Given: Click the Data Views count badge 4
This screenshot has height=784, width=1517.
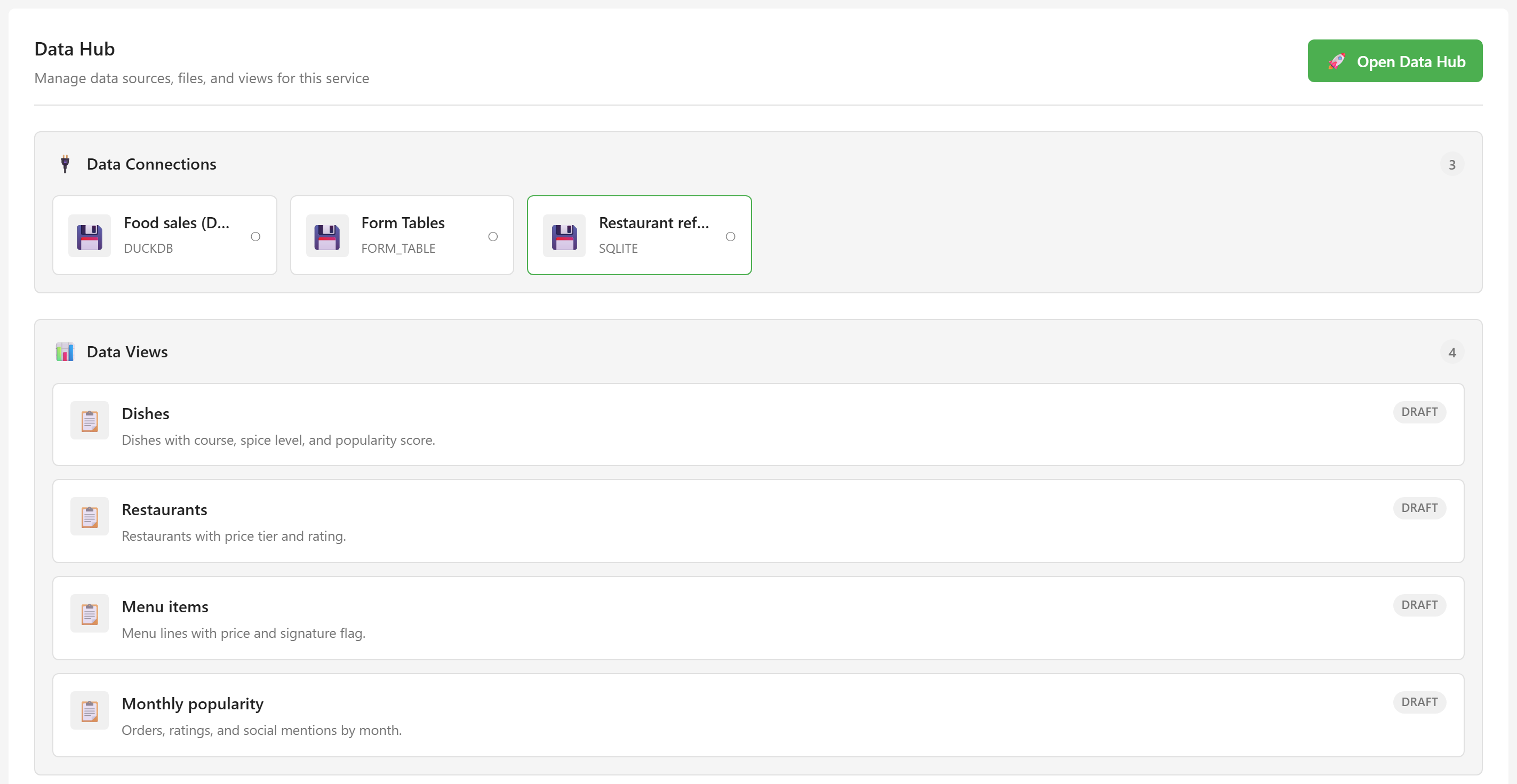Looking at the screenshot, I should click(x=1451, y=353).
